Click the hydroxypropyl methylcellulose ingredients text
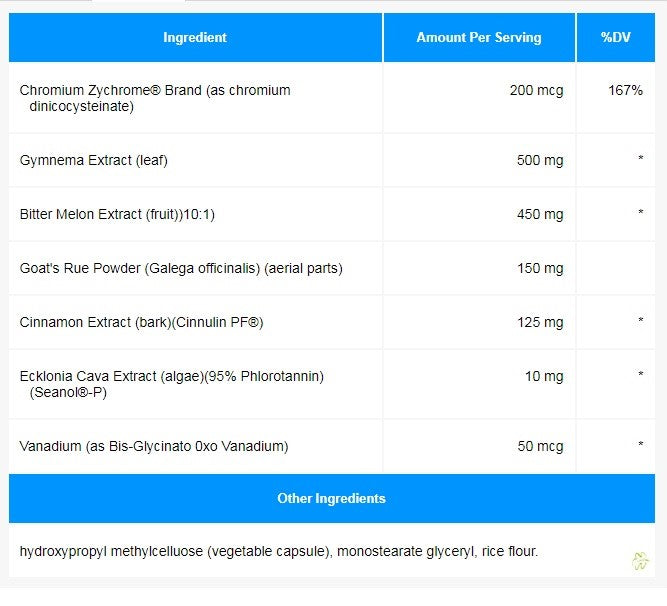Image resolution: width=667 pixels, height=606 pixels. click(x=278, y=551)
